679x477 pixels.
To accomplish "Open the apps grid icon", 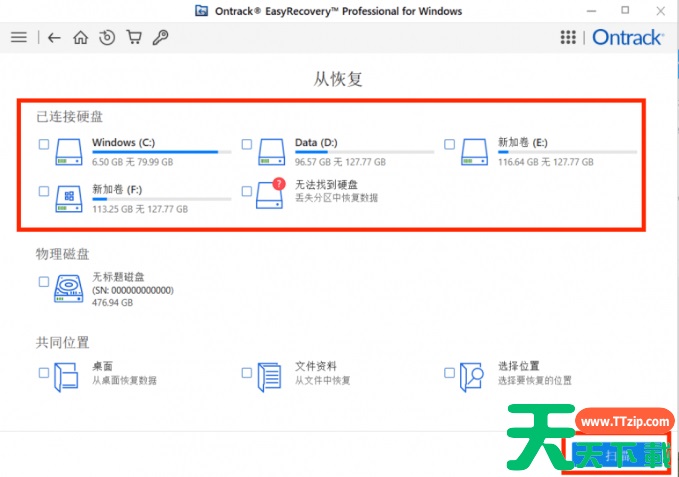I will 568,38.
